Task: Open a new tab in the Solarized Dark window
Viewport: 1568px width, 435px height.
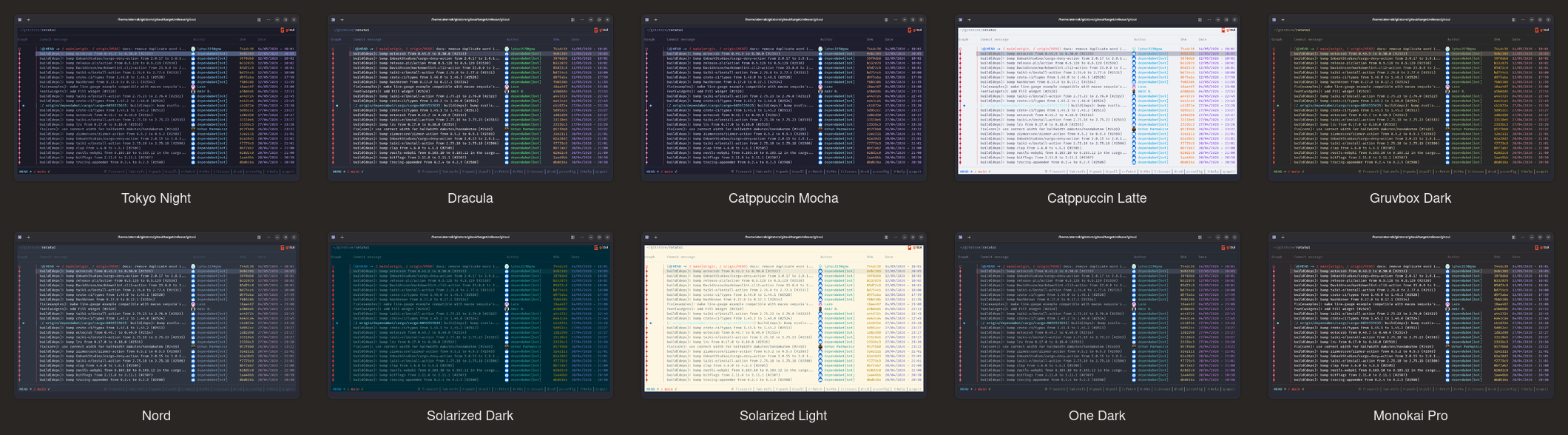Action: pos(342,237)
